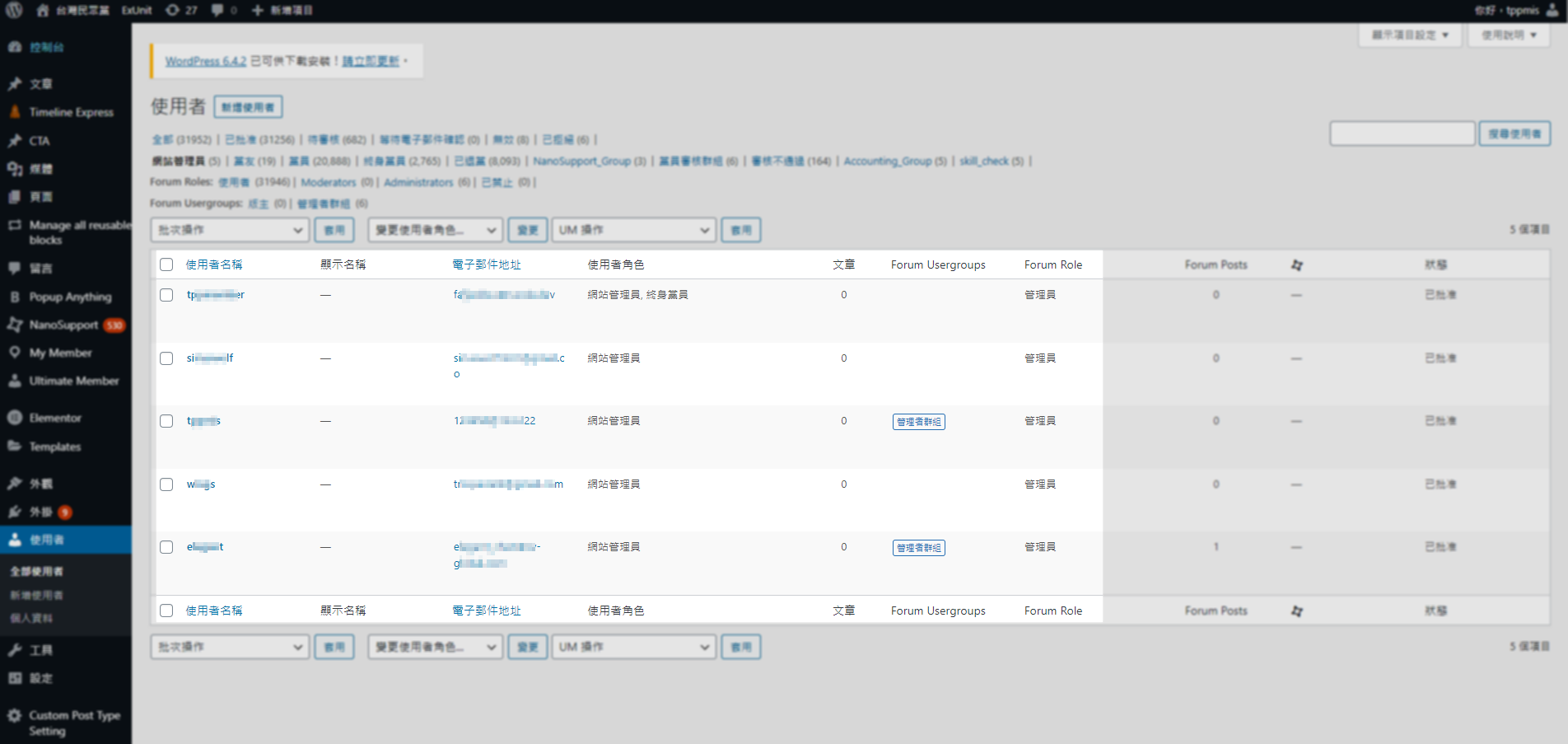Visit the site via home icon
This screenshot has width=1568, height=744.
(43, 10)
